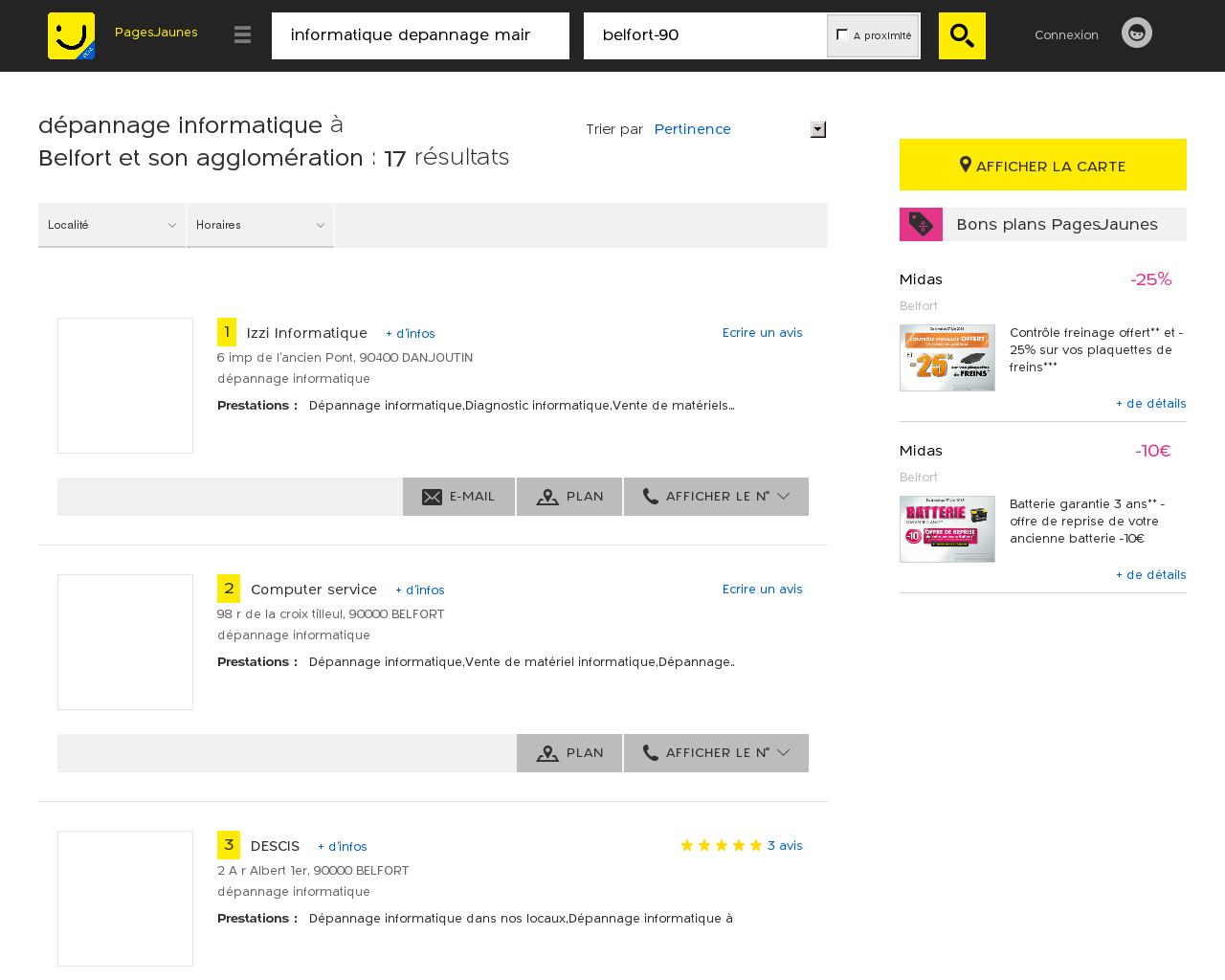Write a review for Computer service
This screenshot has width=1225, height=980.
[x=763, y=590]
